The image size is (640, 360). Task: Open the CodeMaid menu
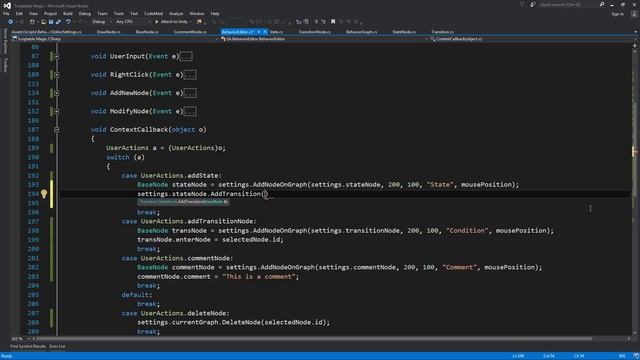(x=153, y=13)
